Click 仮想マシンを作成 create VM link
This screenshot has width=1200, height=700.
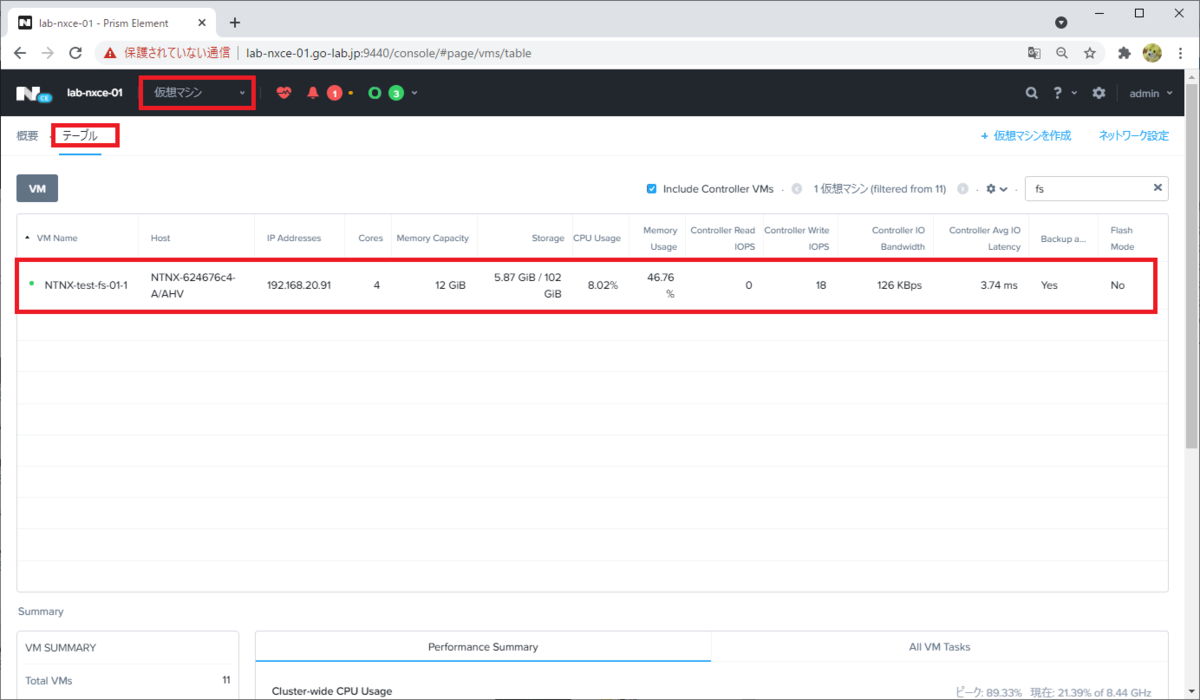tap(1026, 136)
